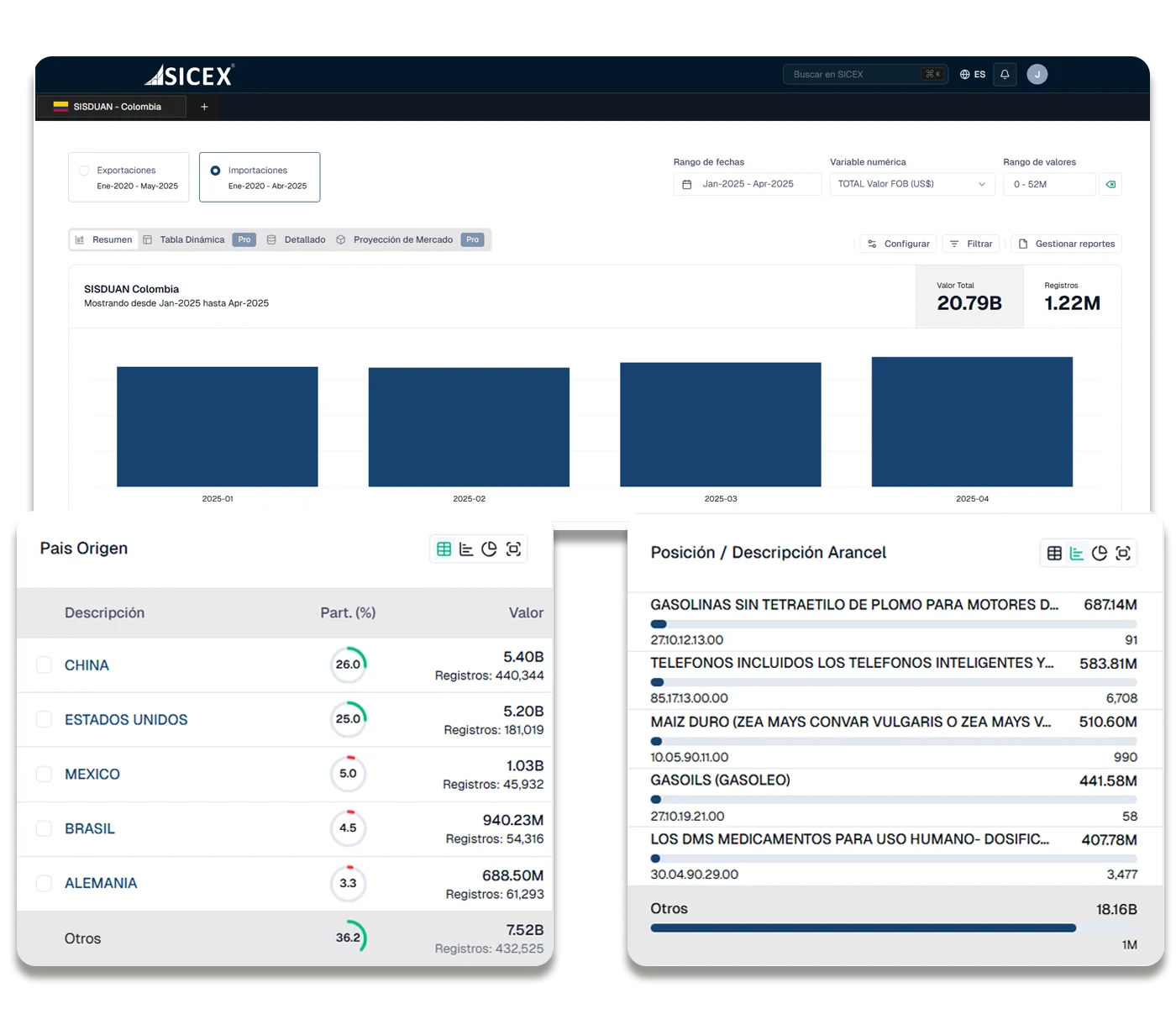Open Proyección de Mercado tab
Image resolution: width=1176 pixels, height=1035 pixels.
(410, 239)
